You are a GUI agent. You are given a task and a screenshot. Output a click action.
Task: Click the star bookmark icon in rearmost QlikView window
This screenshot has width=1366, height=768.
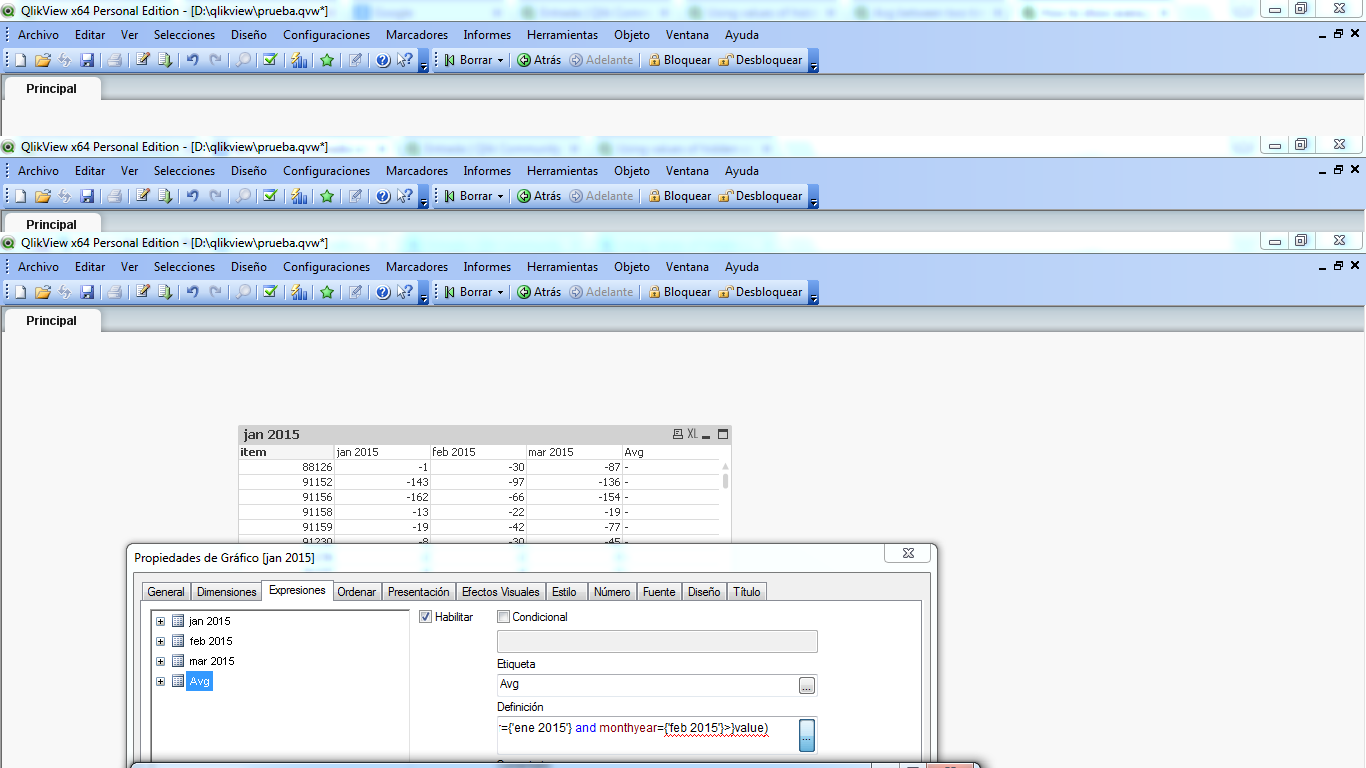tap(327, 60)
